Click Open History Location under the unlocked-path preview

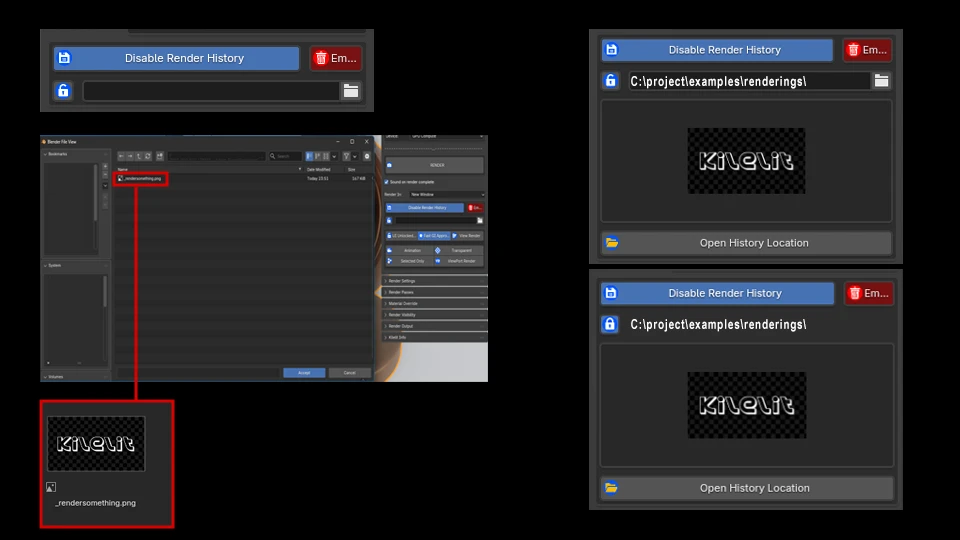(746, 243)
